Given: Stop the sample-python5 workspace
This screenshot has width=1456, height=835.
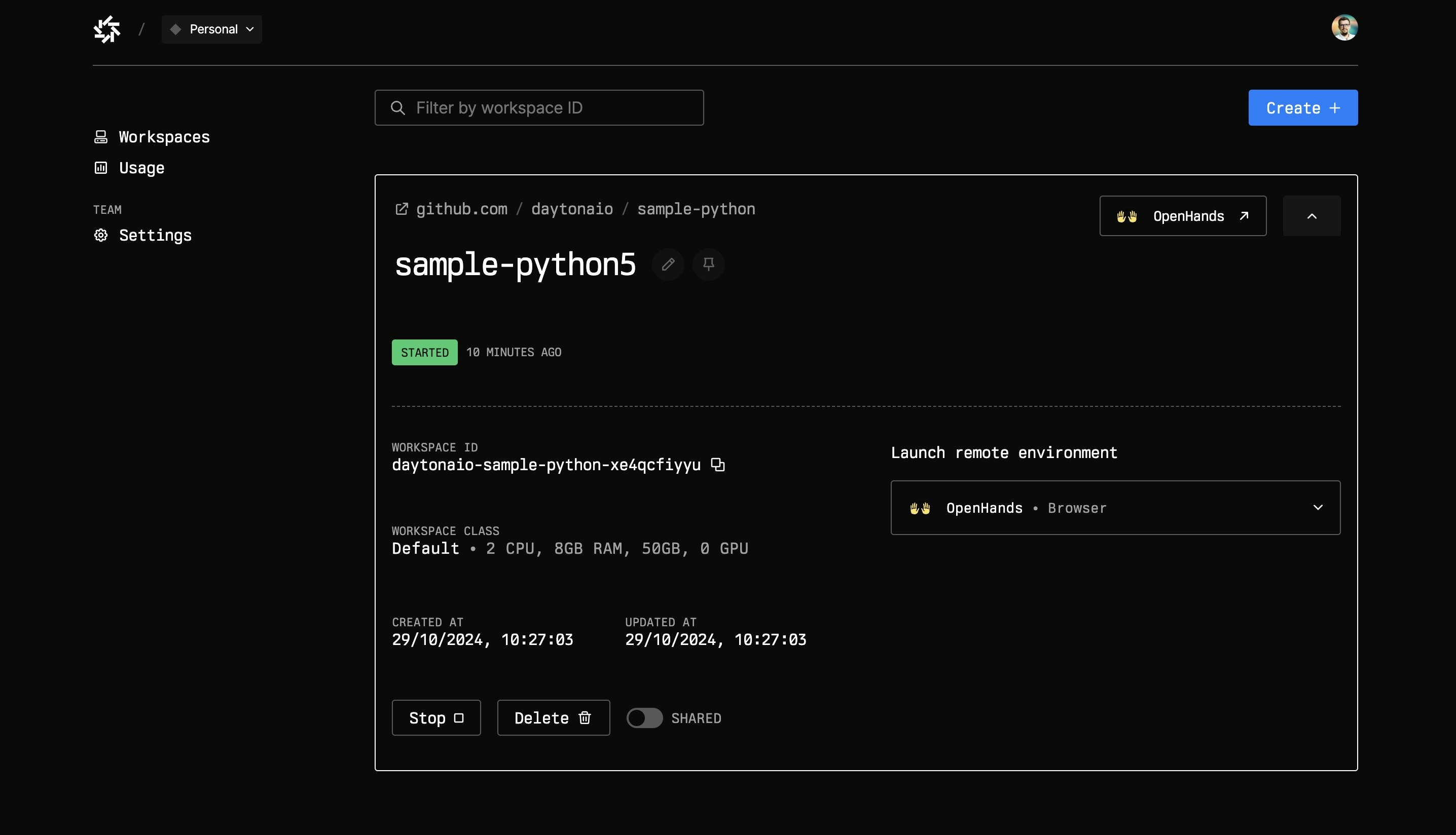Looking at the screenshot, I should pyautogui.click(x=436, y=718).
